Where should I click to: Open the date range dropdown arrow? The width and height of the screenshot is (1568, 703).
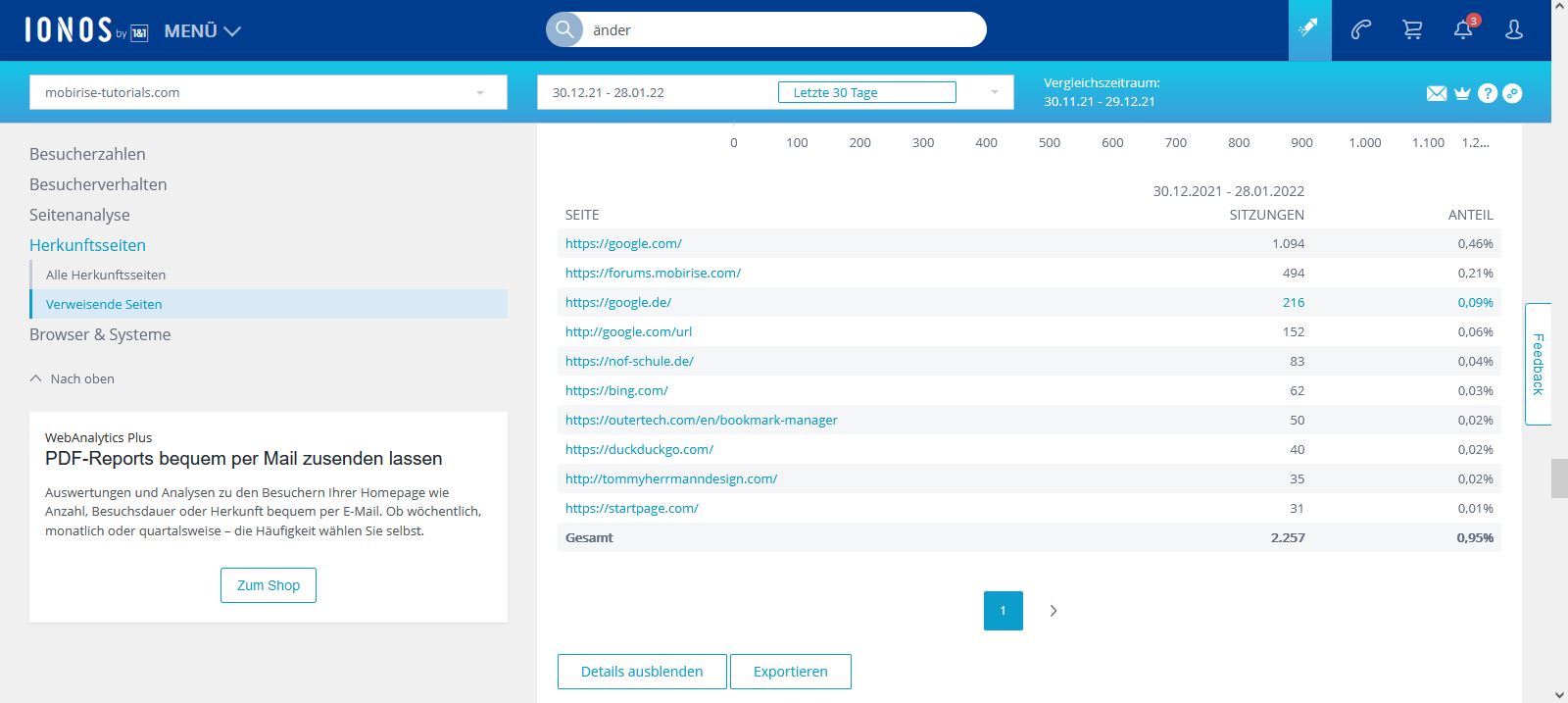click(x=994, y=92)
